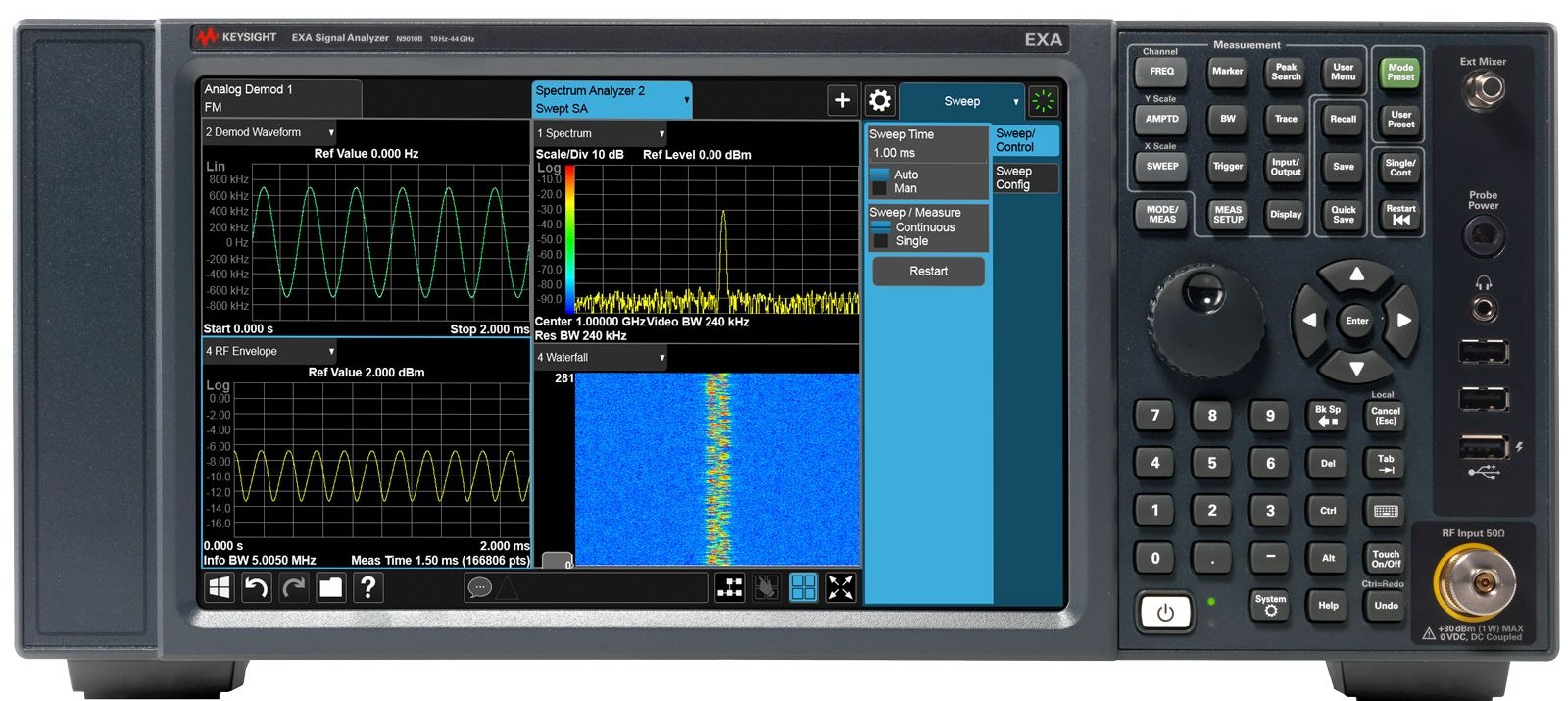Open the Windows start icon on screen
This screenshot has height=701, width=1568.
[220, 587]
